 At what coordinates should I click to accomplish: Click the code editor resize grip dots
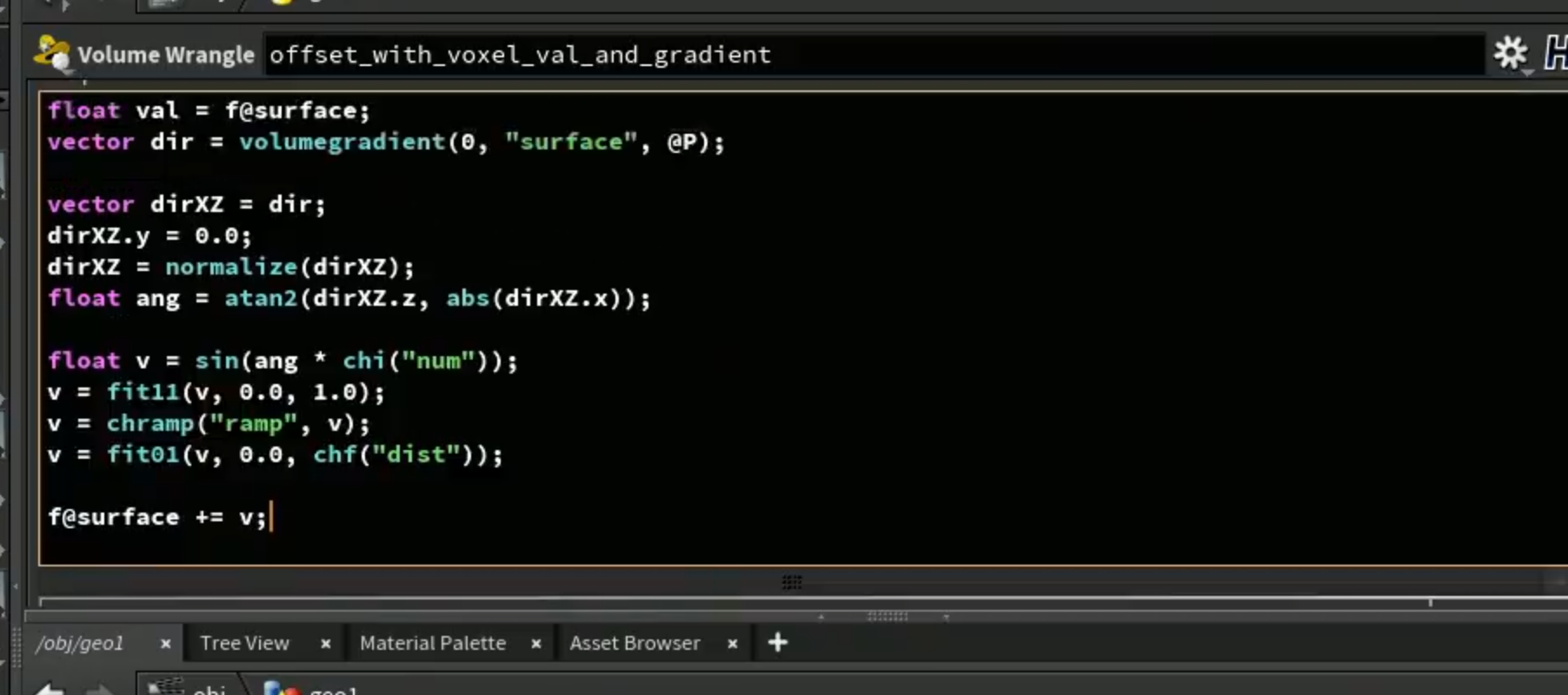point(792,582)
